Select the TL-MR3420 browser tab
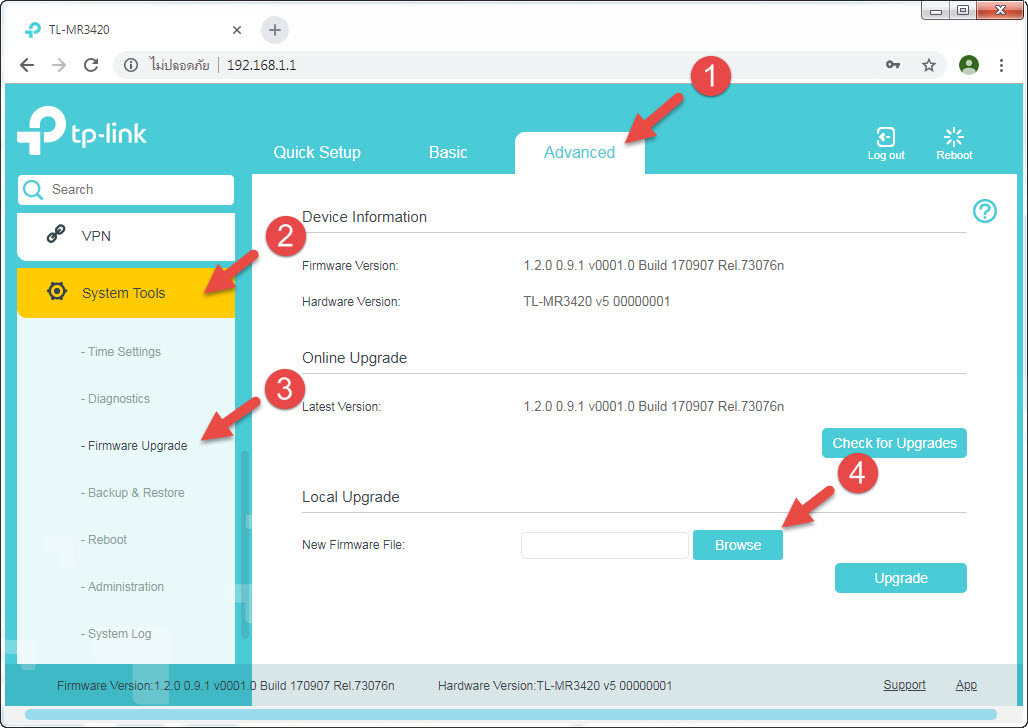This screenshot has width=1028, height=728. click(134, 30)
